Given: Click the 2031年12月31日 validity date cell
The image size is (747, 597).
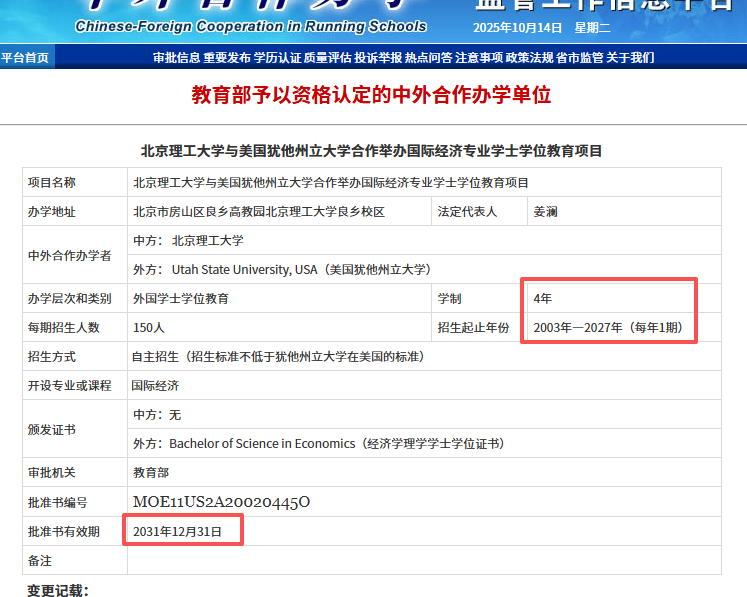Looking at the screenshot, I should (177, 531).
